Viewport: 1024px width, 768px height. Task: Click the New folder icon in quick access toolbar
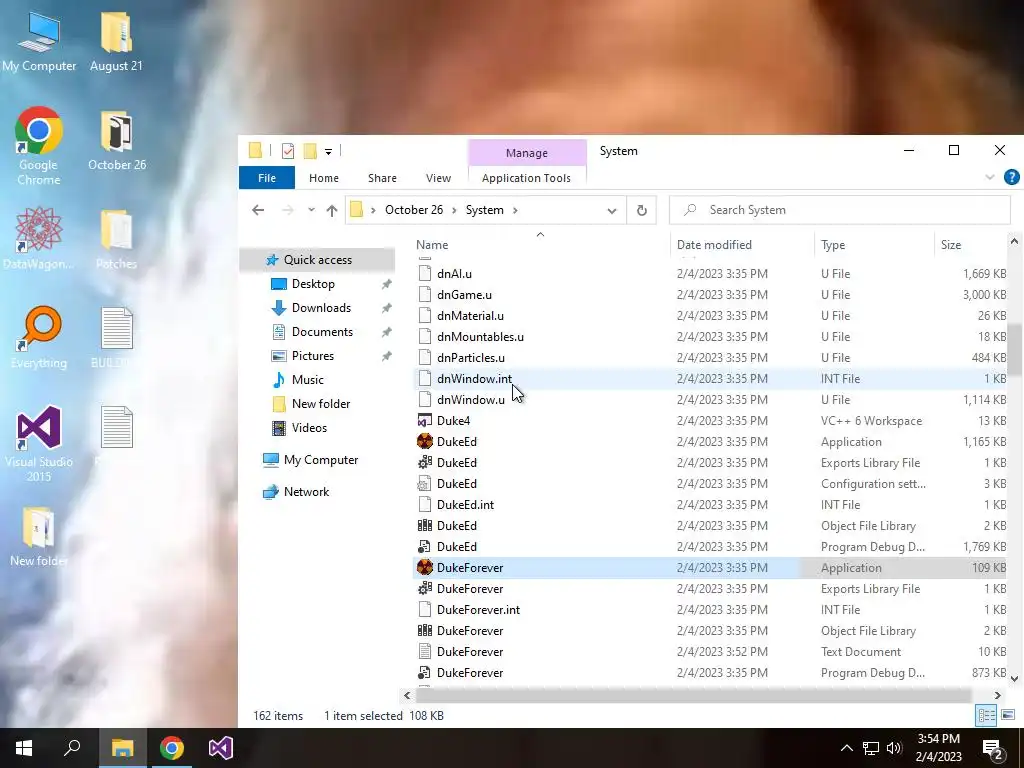(310, 151)
